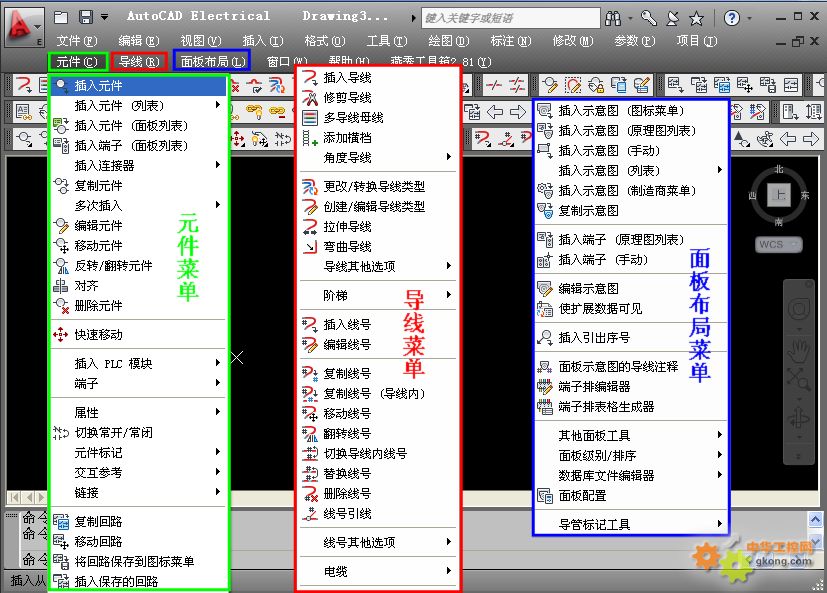Click the 删除线号 icon
This screenshot has height=593, width=827.
point(310,494)
